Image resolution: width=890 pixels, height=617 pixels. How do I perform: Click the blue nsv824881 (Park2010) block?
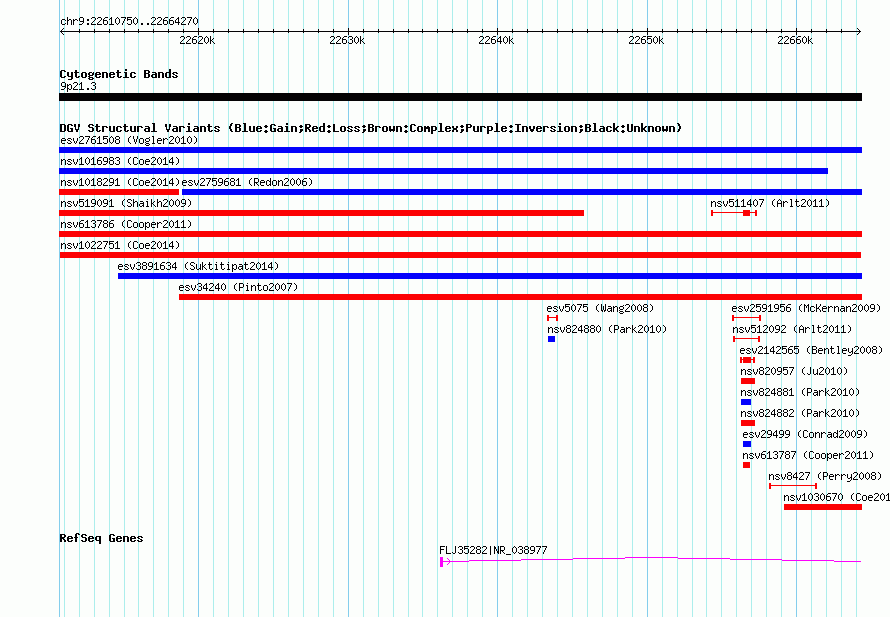click(746, 402)
